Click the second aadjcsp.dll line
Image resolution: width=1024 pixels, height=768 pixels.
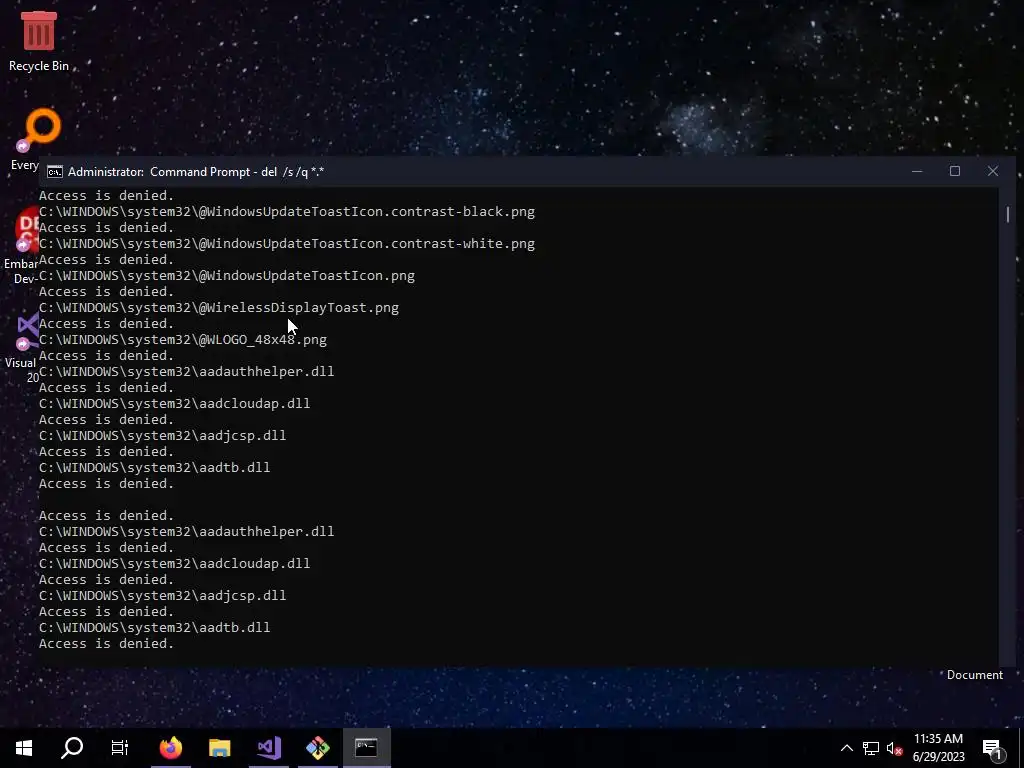[x=163, y=596]
